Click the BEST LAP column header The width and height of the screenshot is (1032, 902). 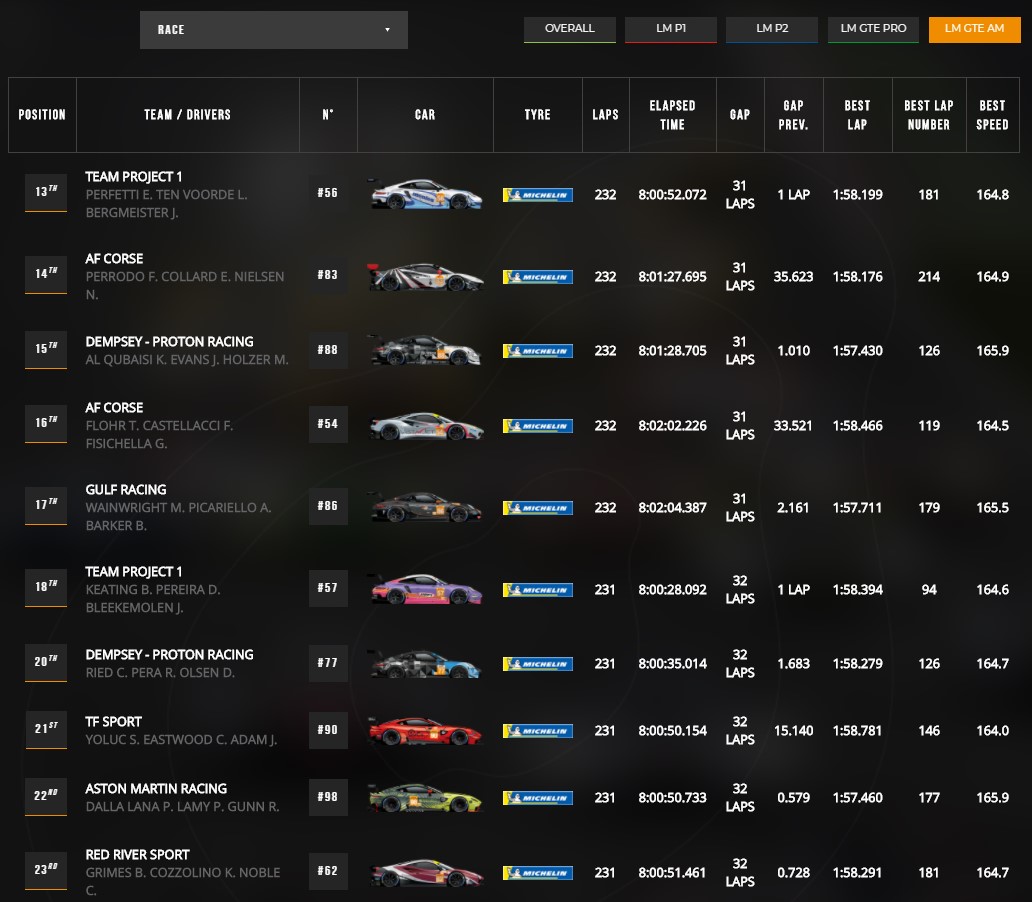point(858,115)
